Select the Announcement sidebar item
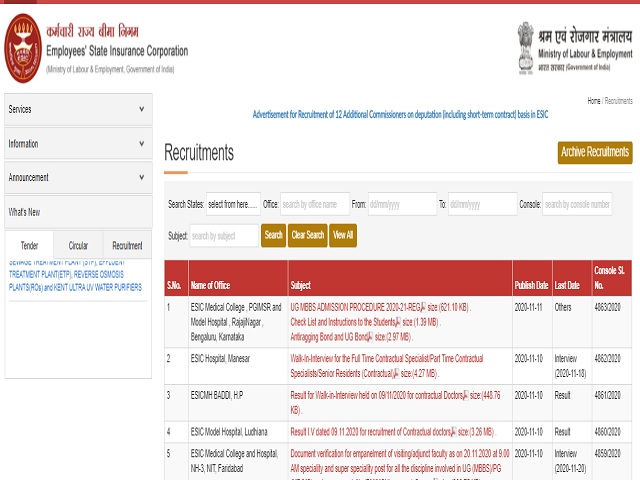This screenshot has height=480, width=640. [78, 177]
